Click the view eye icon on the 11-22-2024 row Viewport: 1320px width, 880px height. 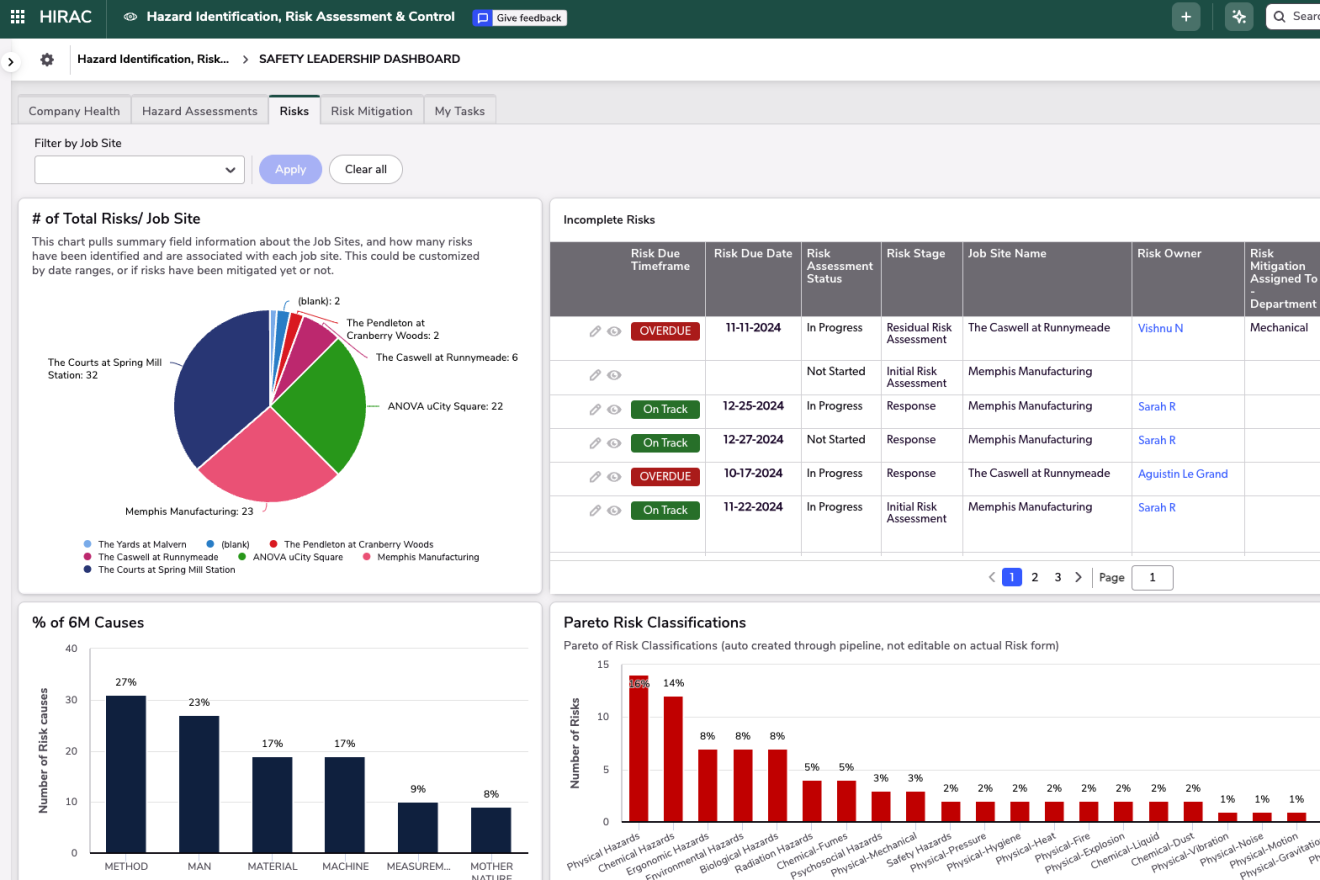(x=614, y=510)
